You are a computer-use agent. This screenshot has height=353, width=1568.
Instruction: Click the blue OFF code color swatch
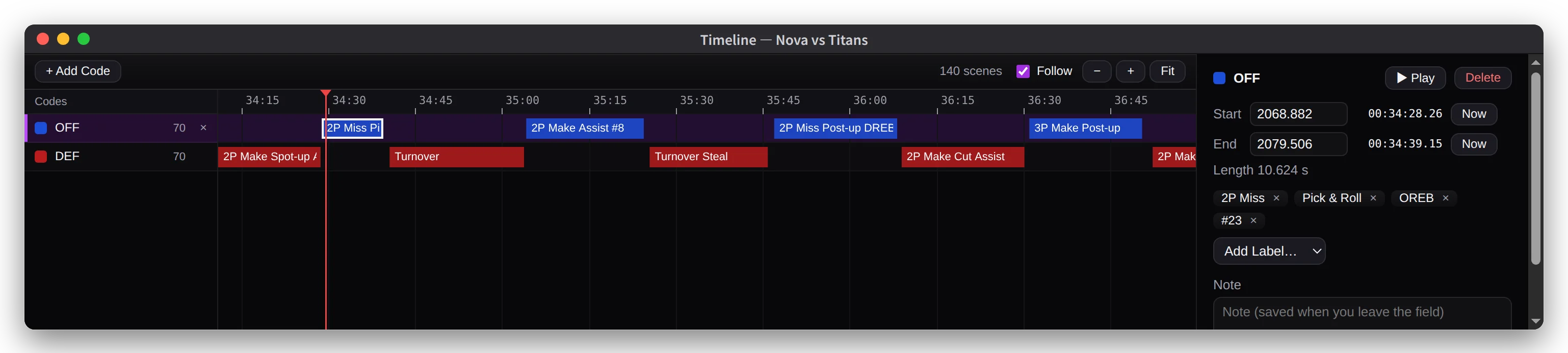(41, 128)
